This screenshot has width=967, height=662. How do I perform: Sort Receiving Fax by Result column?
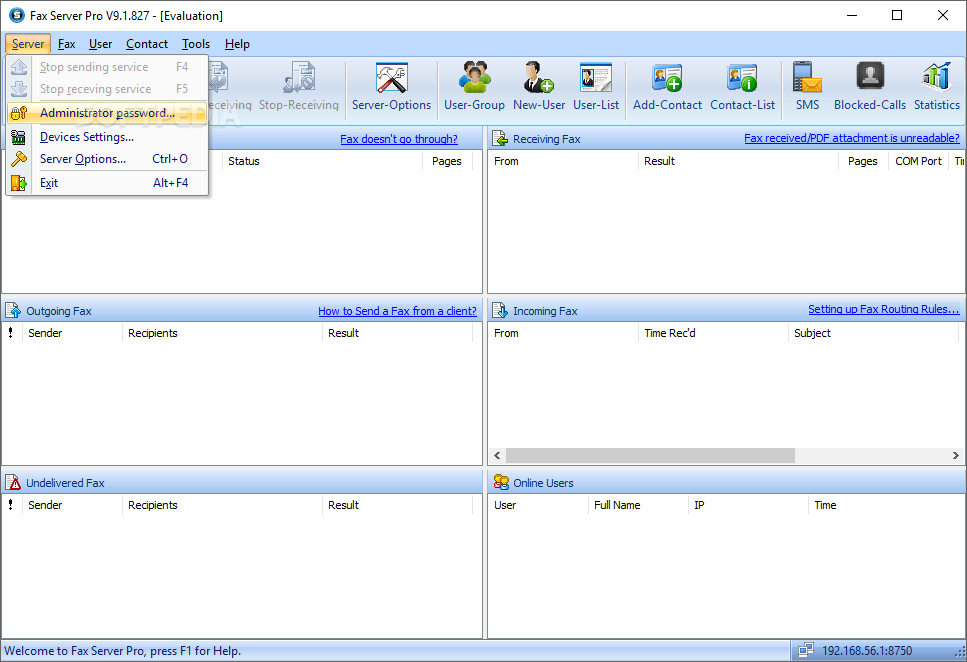coord(738,161)
